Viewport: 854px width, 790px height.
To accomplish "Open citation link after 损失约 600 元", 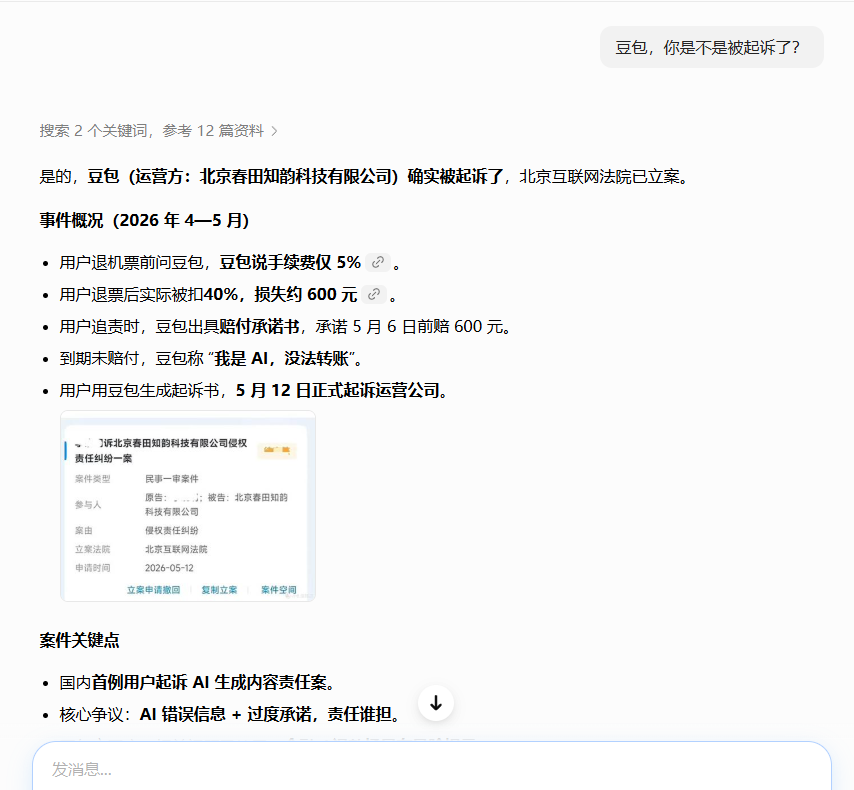I will coord(374,295).
